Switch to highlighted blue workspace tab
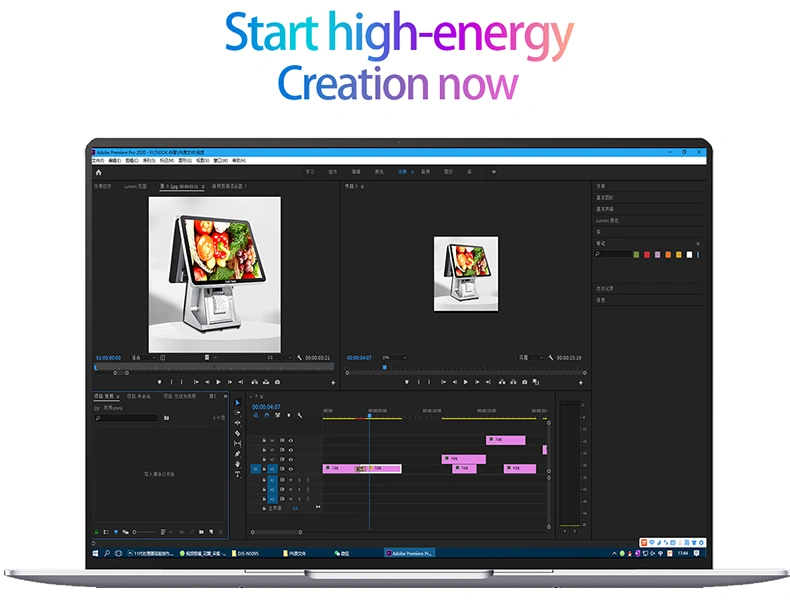 [402, 172]
